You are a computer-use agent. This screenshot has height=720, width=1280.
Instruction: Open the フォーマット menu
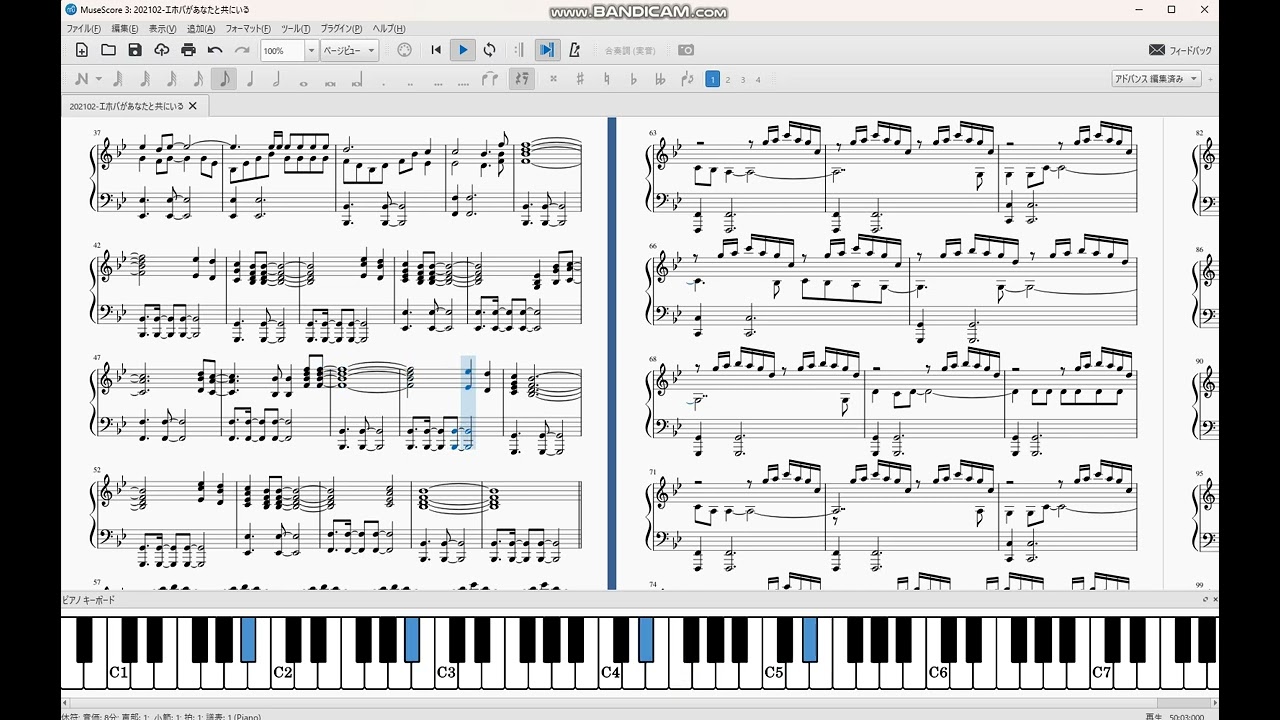coord(247,29)
